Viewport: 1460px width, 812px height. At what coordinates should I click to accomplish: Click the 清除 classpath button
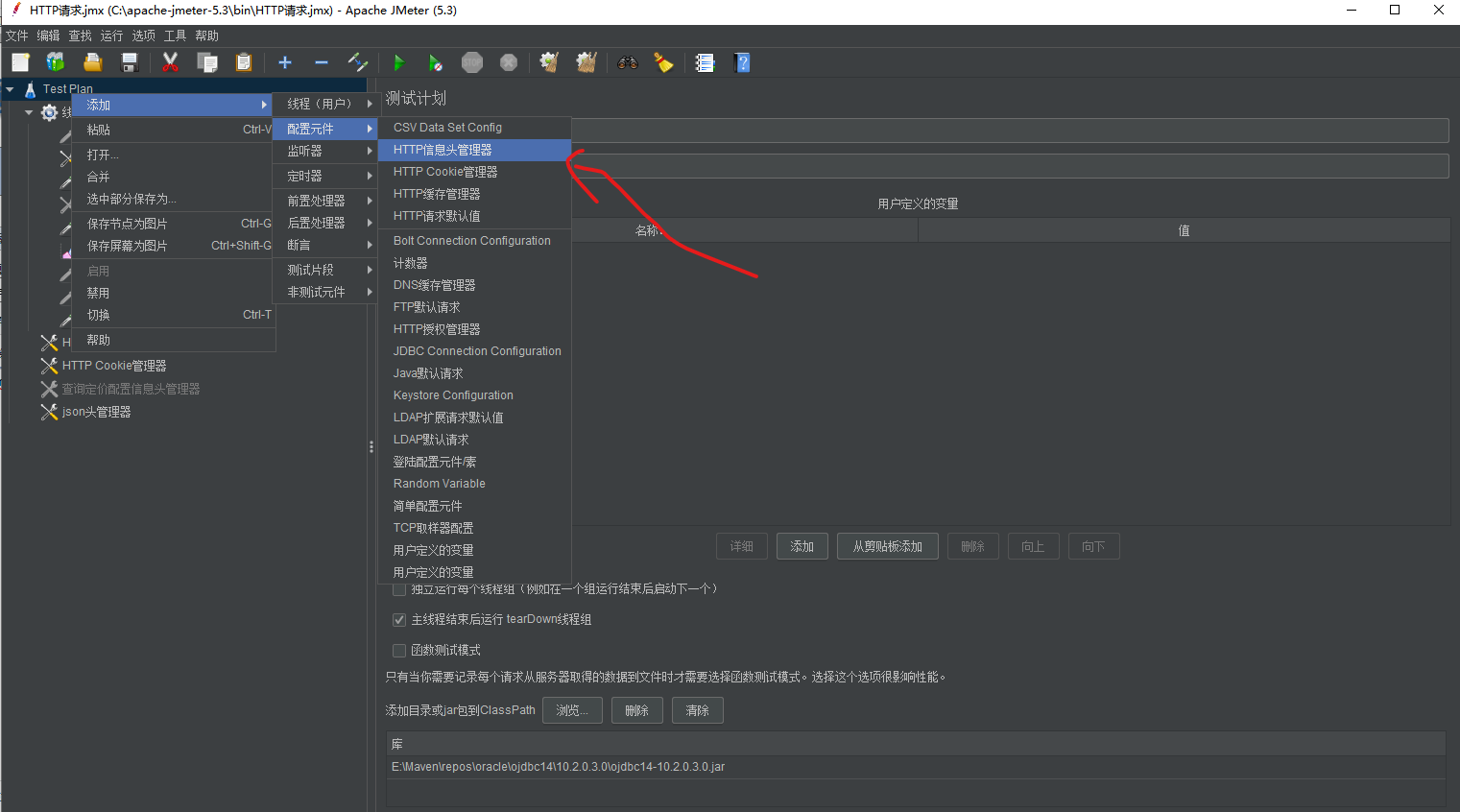[x=698, y=710]
